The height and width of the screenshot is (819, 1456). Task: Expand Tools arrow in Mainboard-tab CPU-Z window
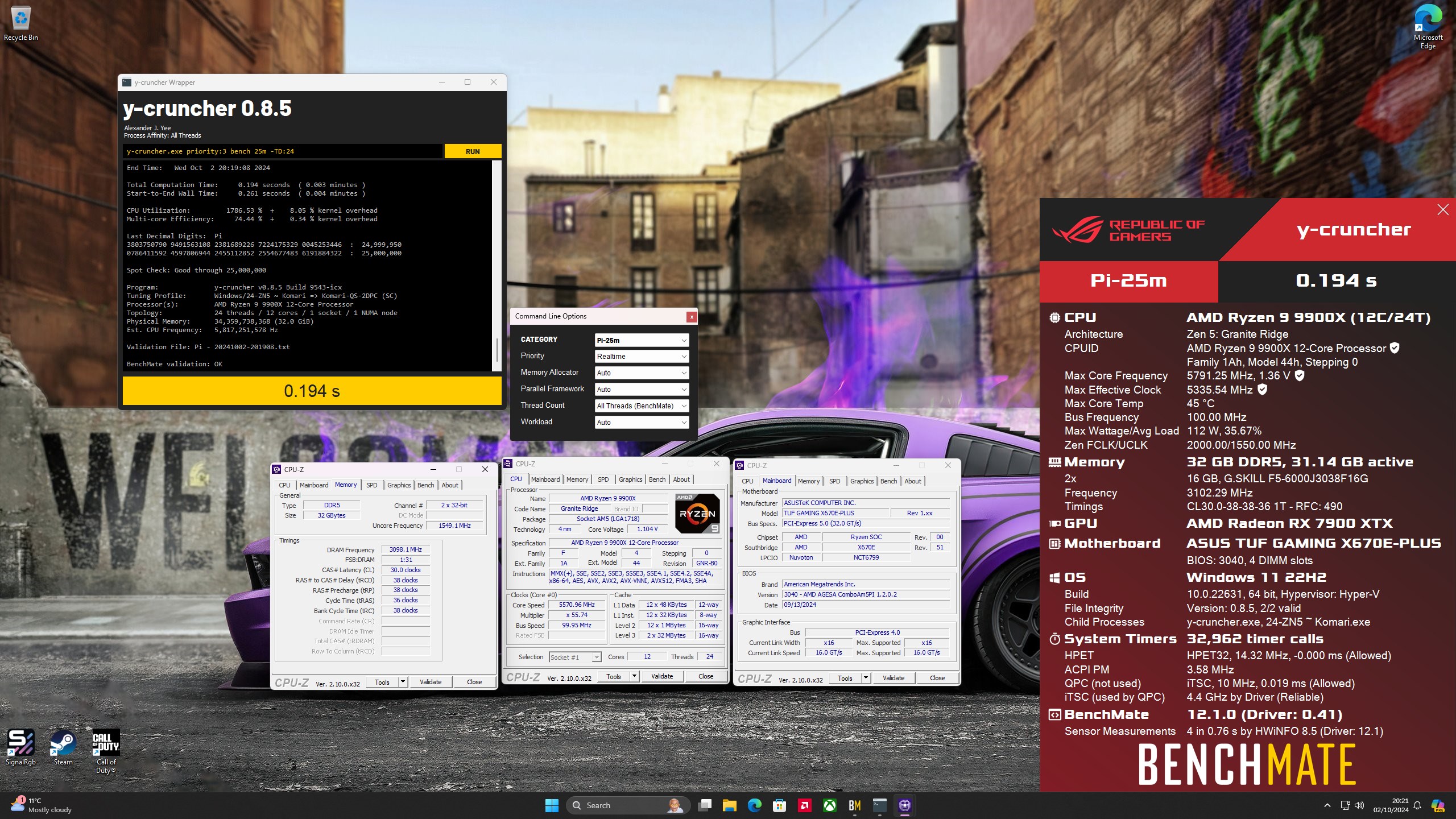click(866, 678)
